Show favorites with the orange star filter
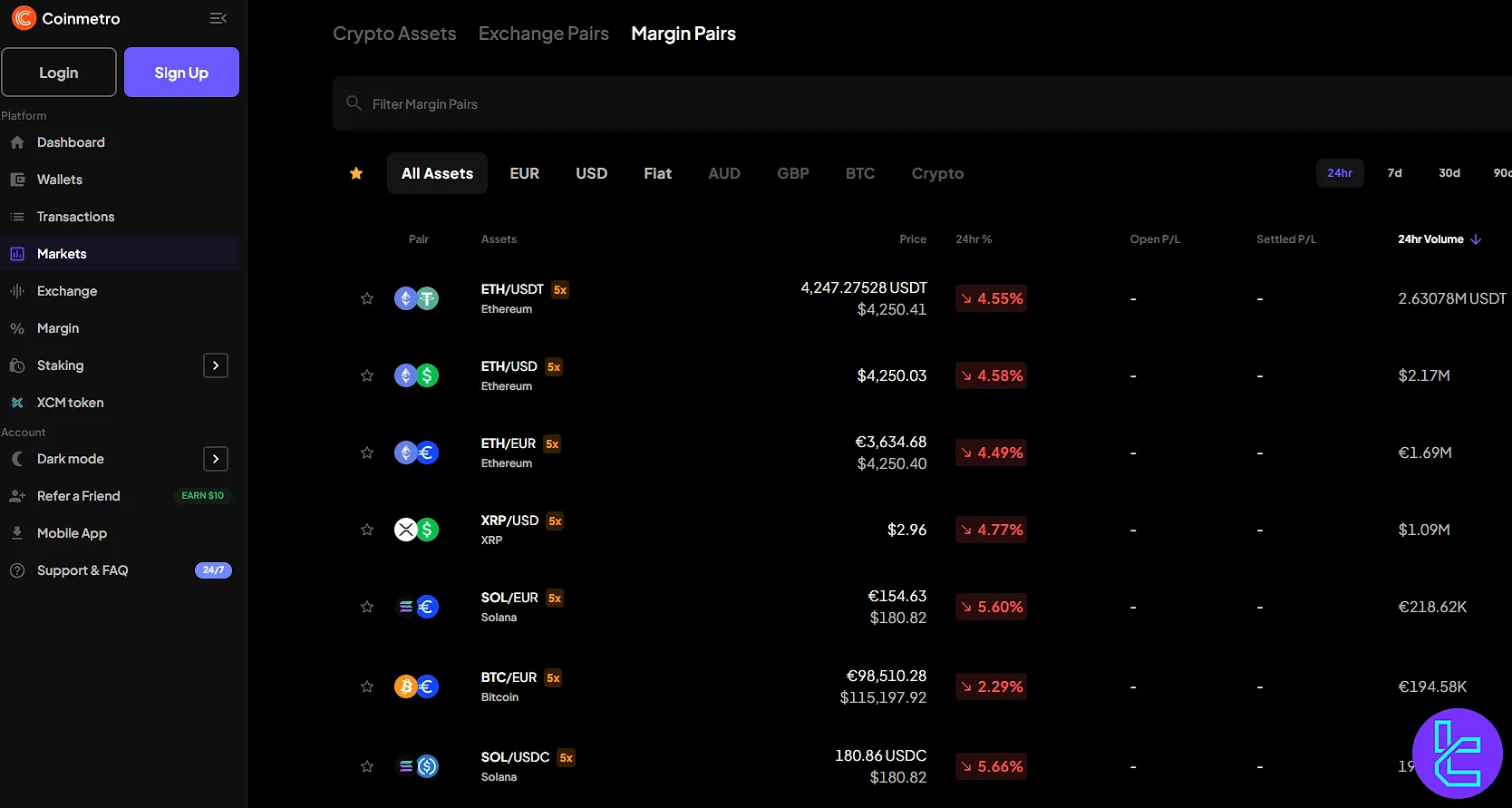This screenshot has height=808, width=1512. pyautogui.click(x=356, y=173)
